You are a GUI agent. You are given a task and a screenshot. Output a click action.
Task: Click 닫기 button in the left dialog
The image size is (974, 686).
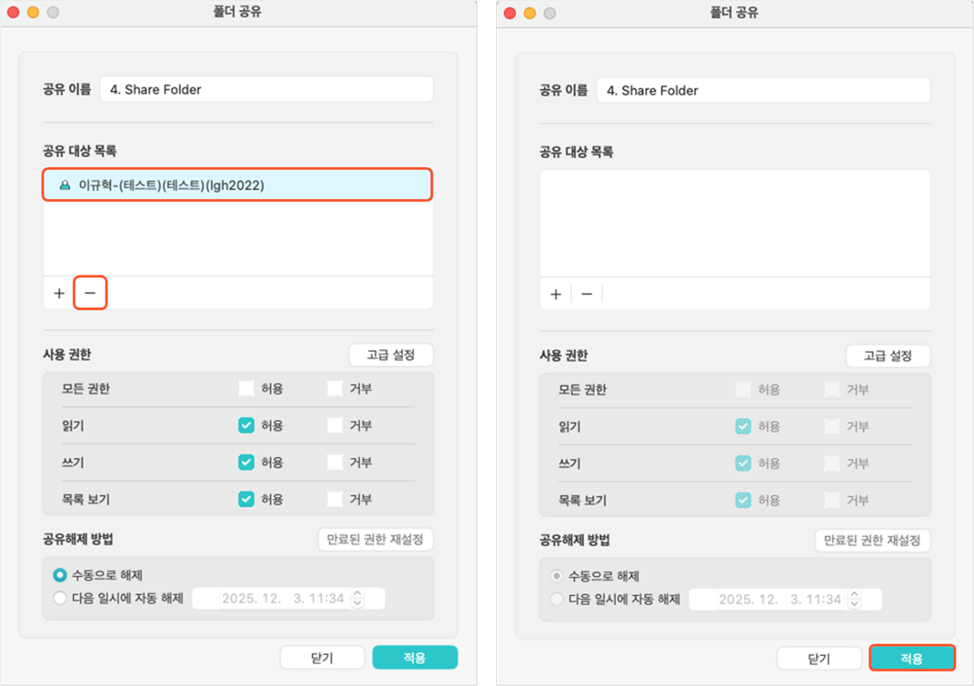[321, 657]
